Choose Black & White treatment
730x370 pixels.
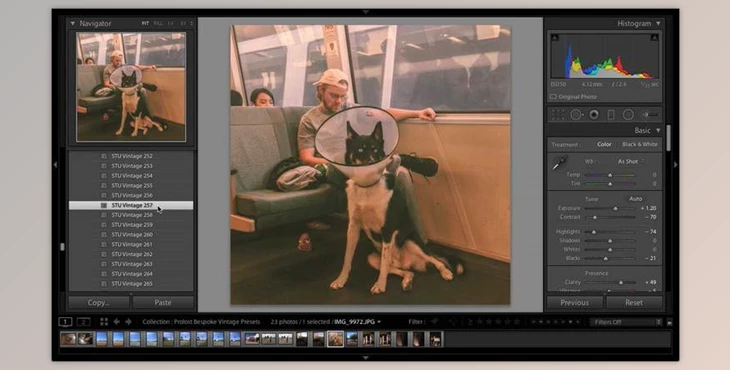[640, 144]
